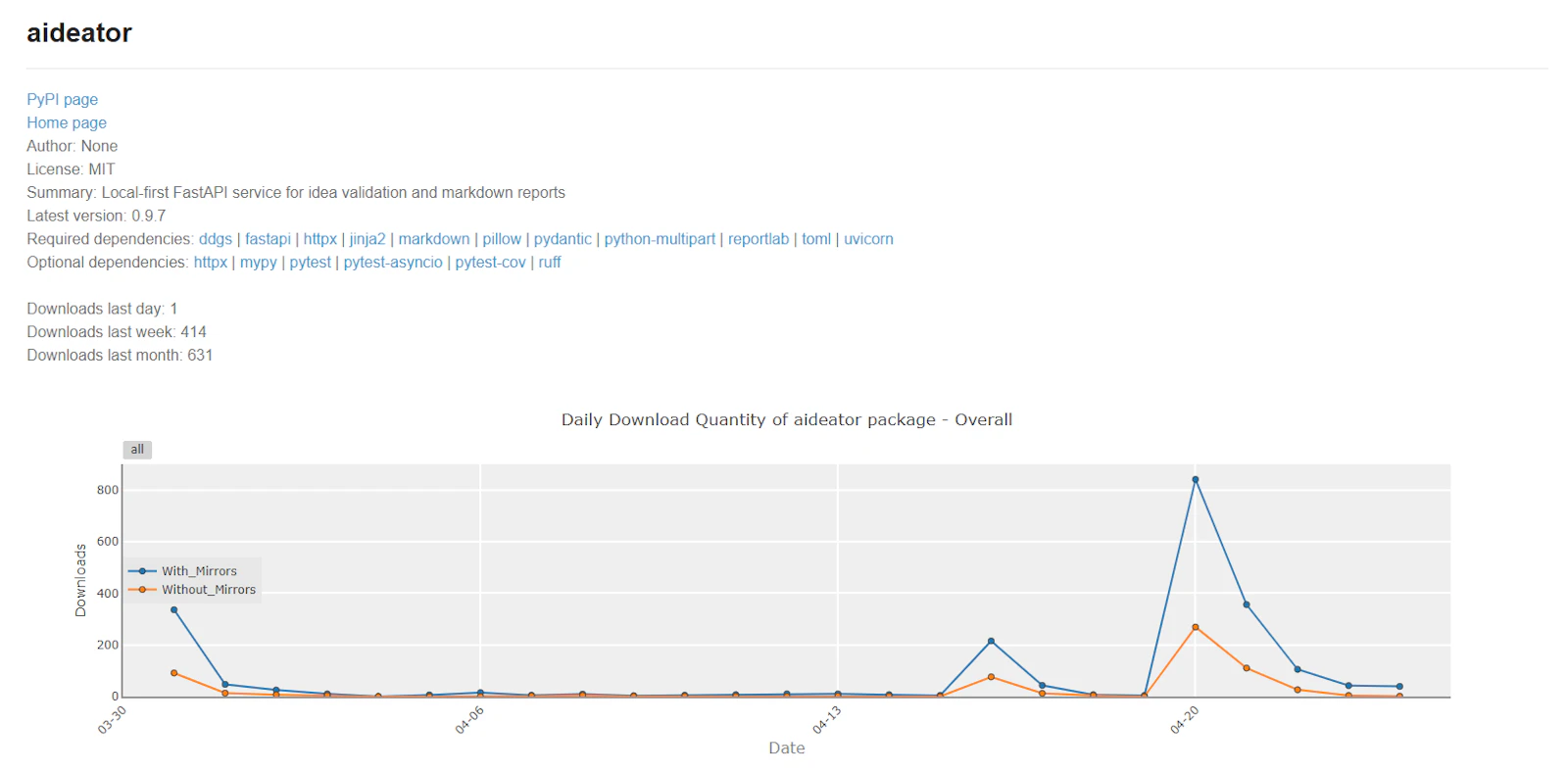
Task: Open the toml dependency link
Action: pos(816,239)
